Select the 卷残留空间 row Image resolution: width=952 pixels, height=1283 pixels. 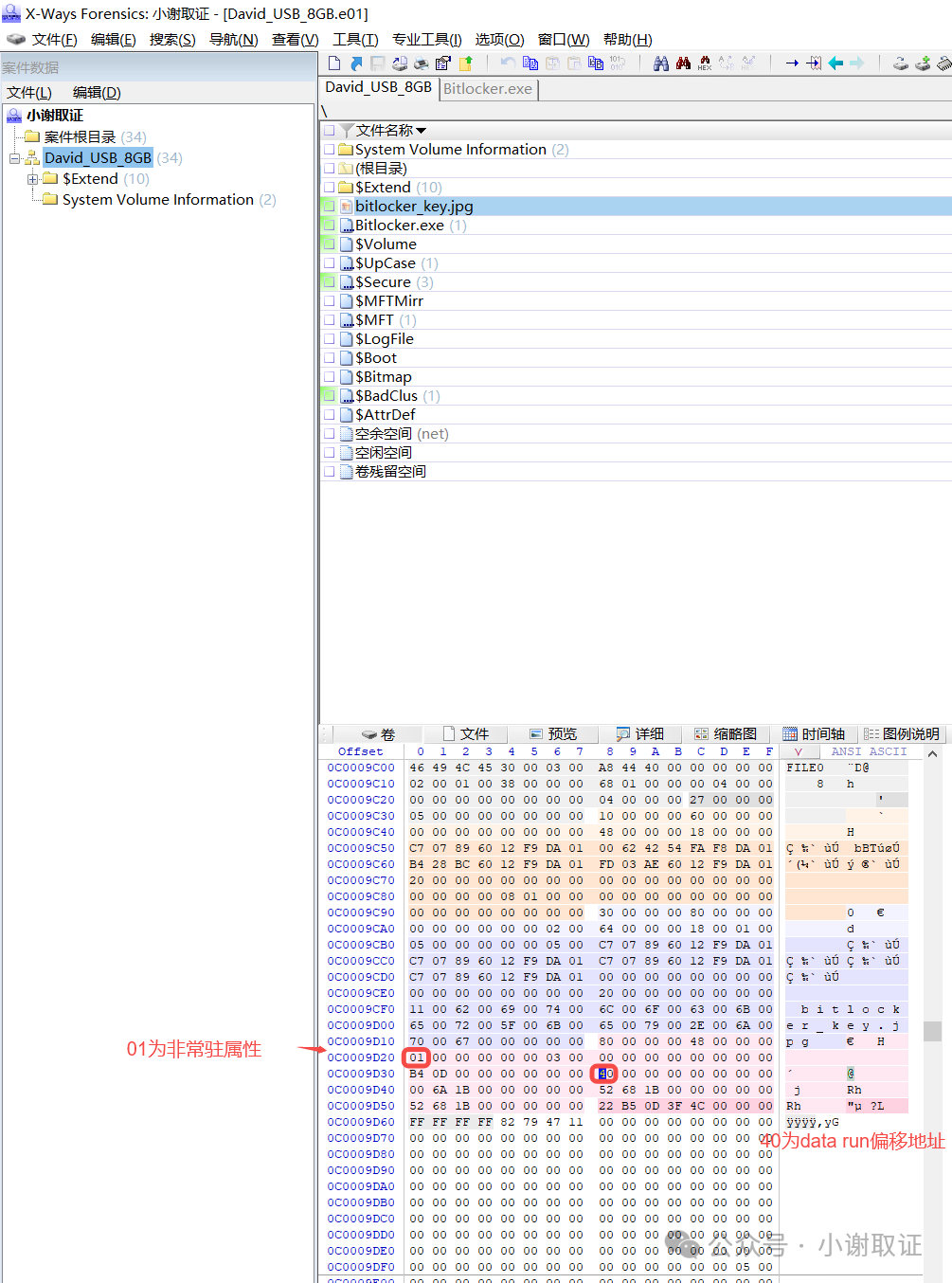[636, 471]
